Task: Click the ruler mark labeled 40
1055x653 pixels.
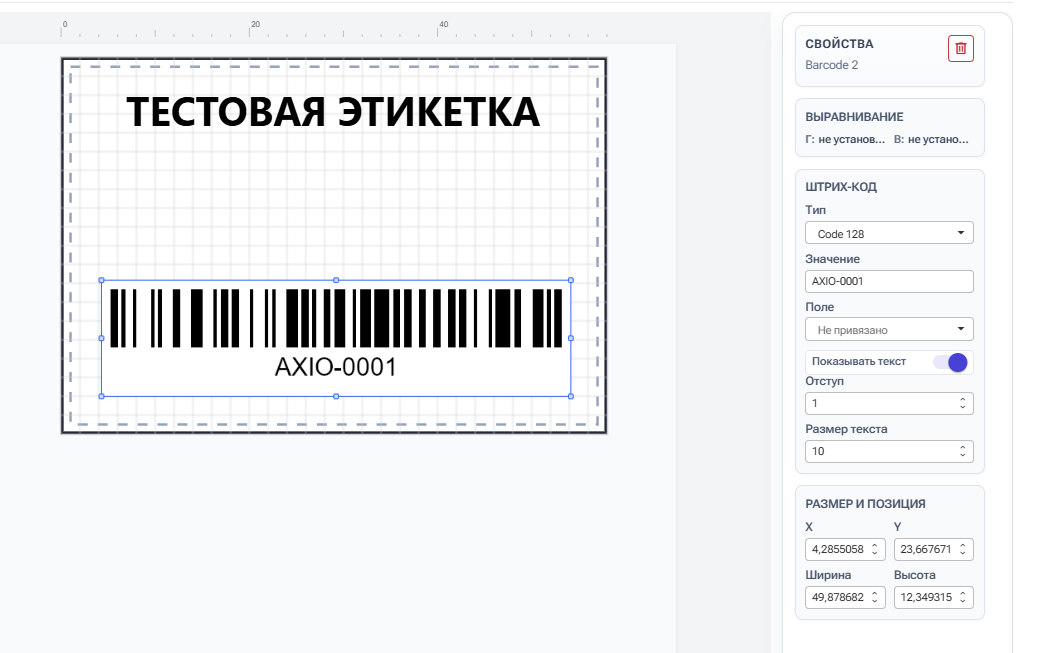Action: click(x=443, y=24)
